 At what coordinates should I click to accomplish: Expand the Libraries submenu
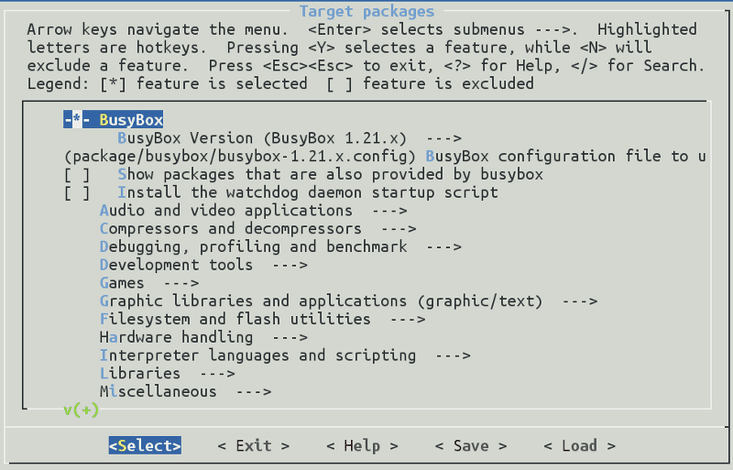167,373
